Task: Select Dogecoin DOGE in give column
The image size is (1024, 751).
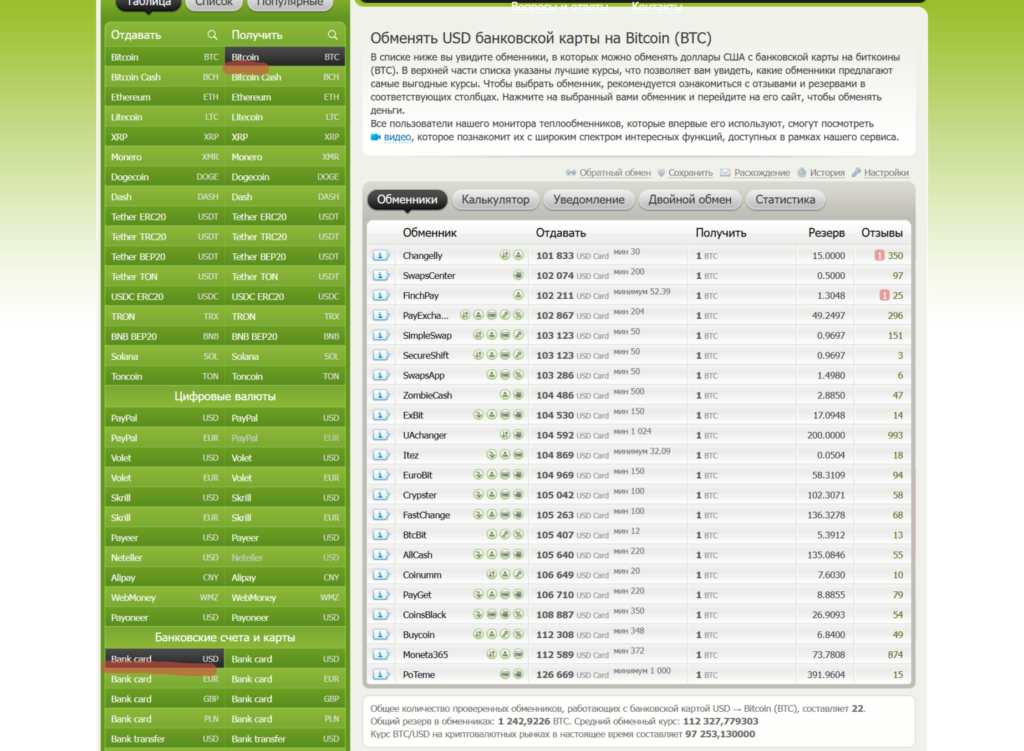Action: click(x=165, y=177)
